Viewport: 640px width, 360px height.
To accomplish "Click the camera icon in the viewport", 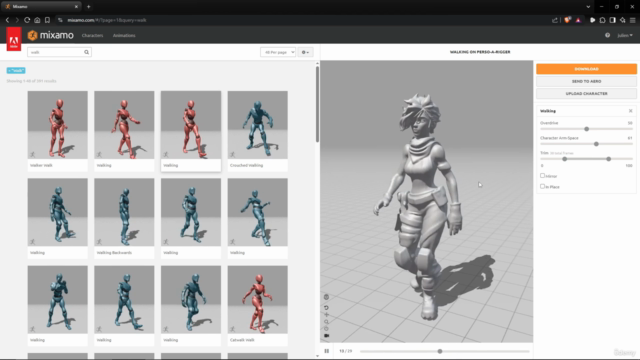I will click(326, 336).
